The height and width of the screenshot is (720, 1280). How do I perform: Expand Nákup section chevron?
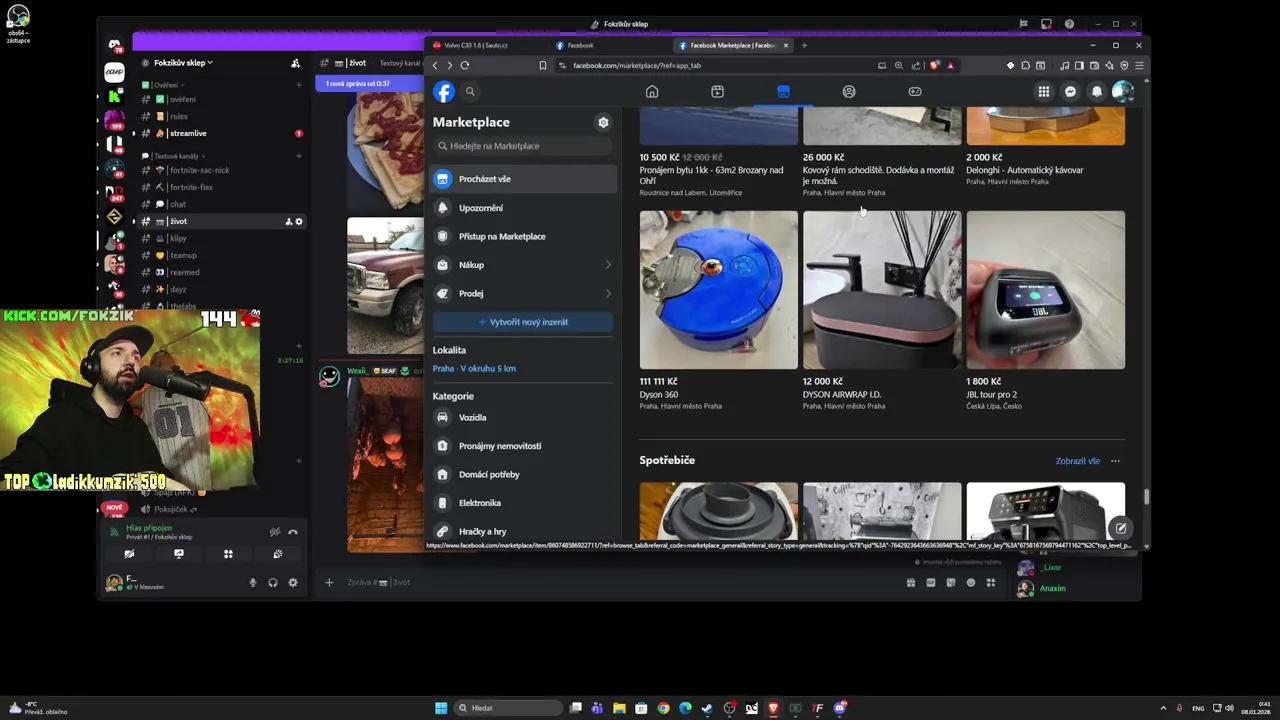coord(608,265)
